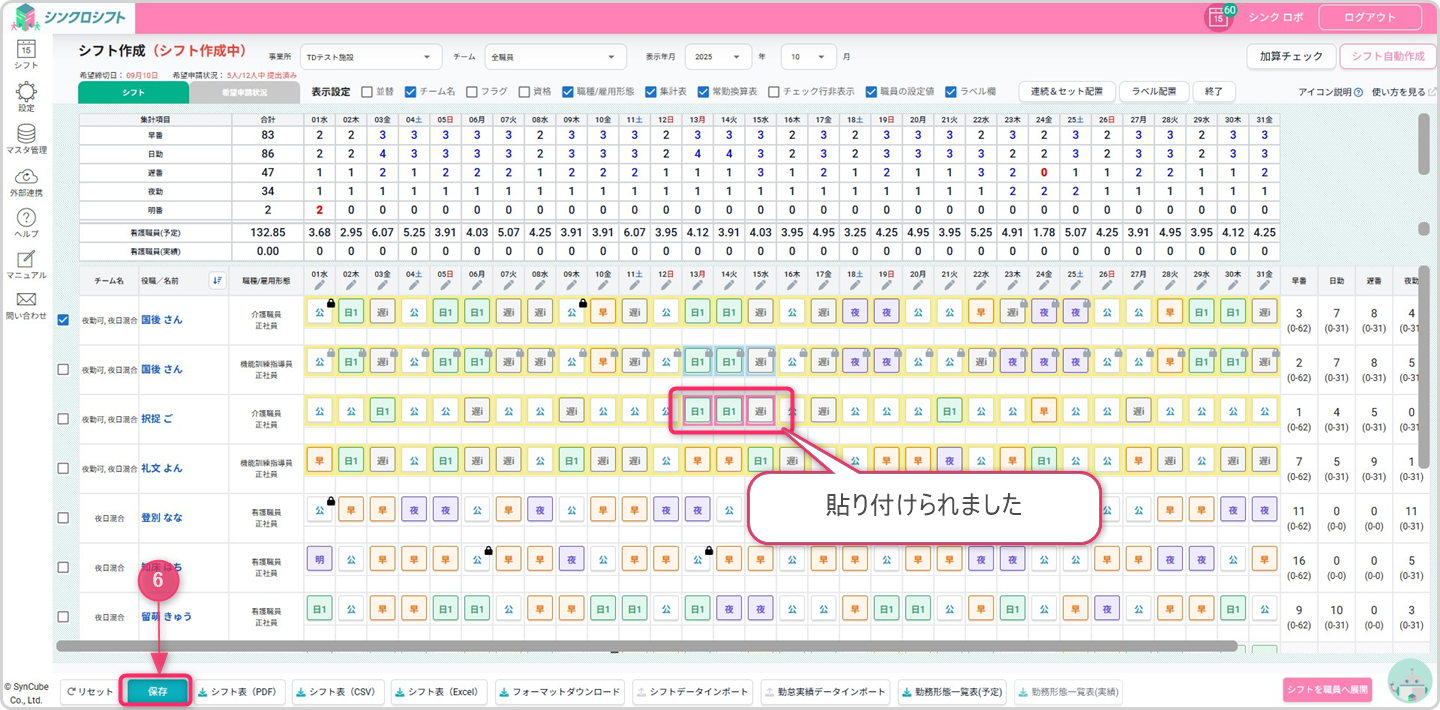Open the マニュアル notepad icon
The image size is (1440, 710).
(x=26, y=262)
